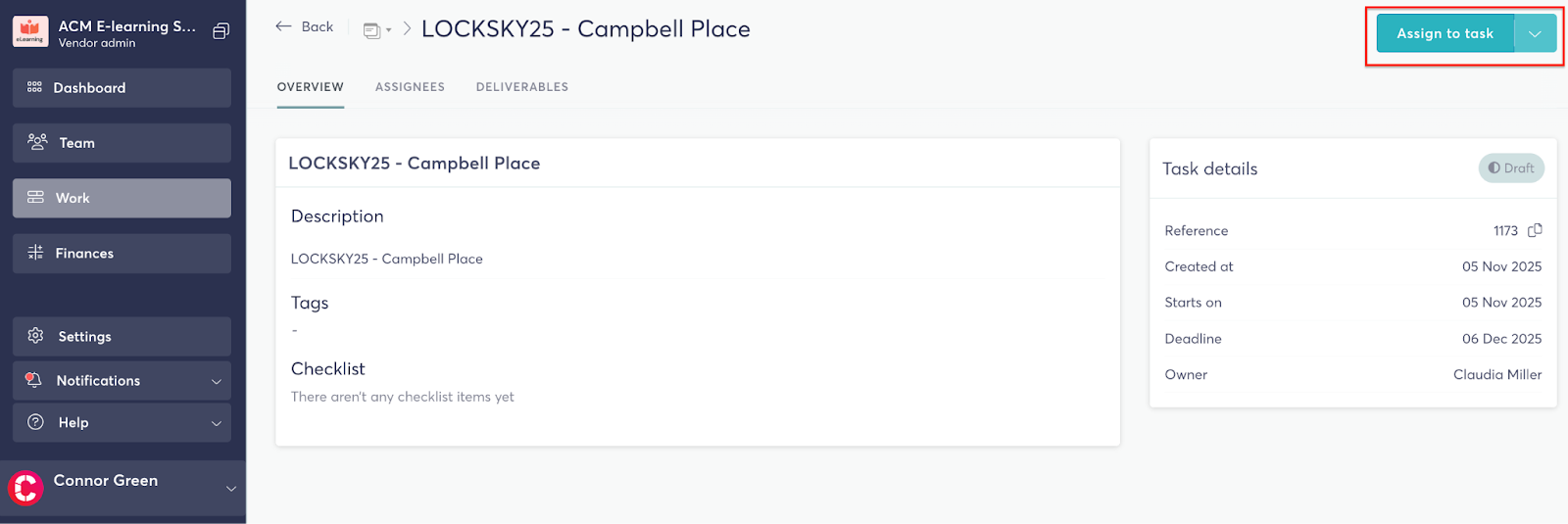Click the Assign to task button
This screenshot has height=524, width=1568.
point(1445,33)
